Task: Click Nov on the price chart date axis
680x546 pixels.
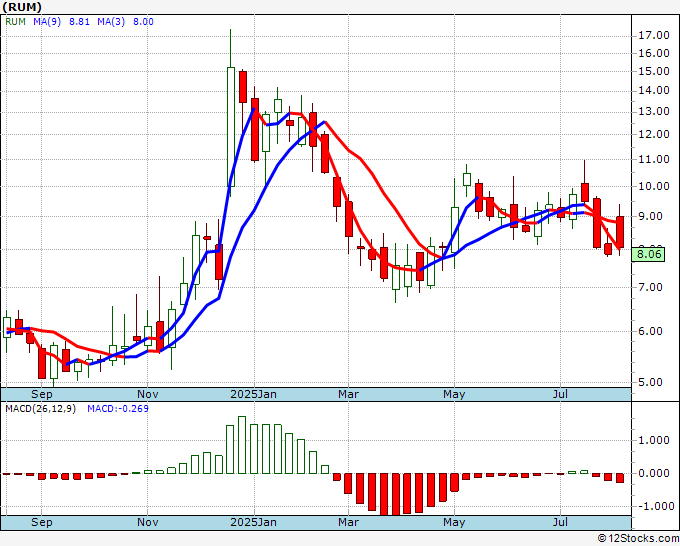Action: tap(147, 395)
